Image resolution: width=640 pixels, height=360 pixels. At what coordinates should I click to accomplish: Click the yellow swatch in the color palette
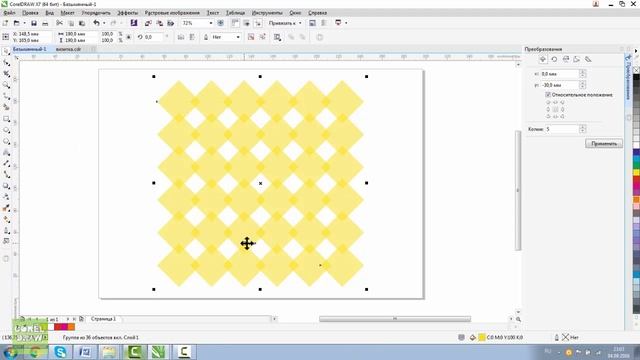point(636,173)
